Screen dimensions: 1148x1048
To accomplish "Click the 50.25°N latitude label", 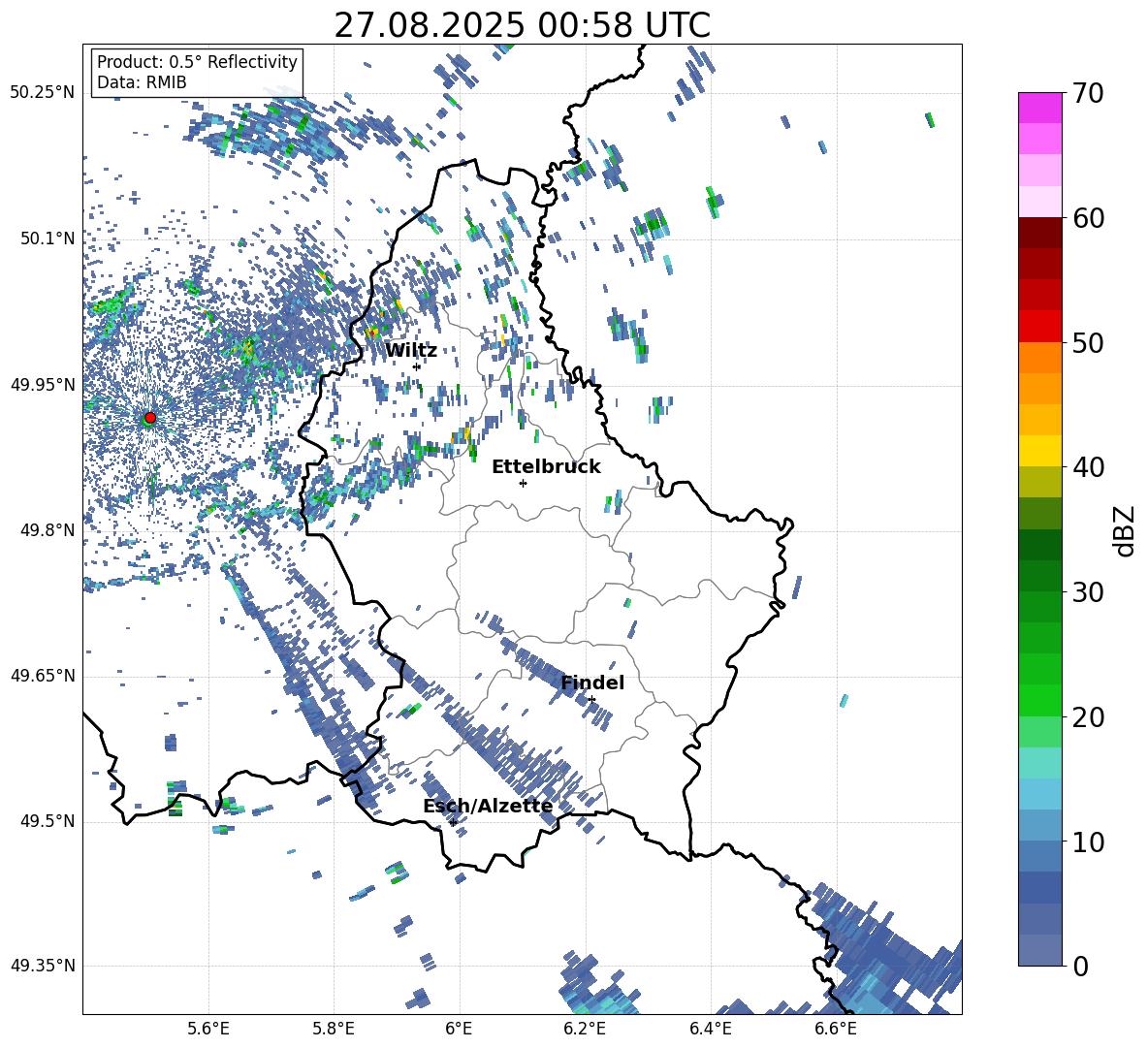I will tap(43, 93).
